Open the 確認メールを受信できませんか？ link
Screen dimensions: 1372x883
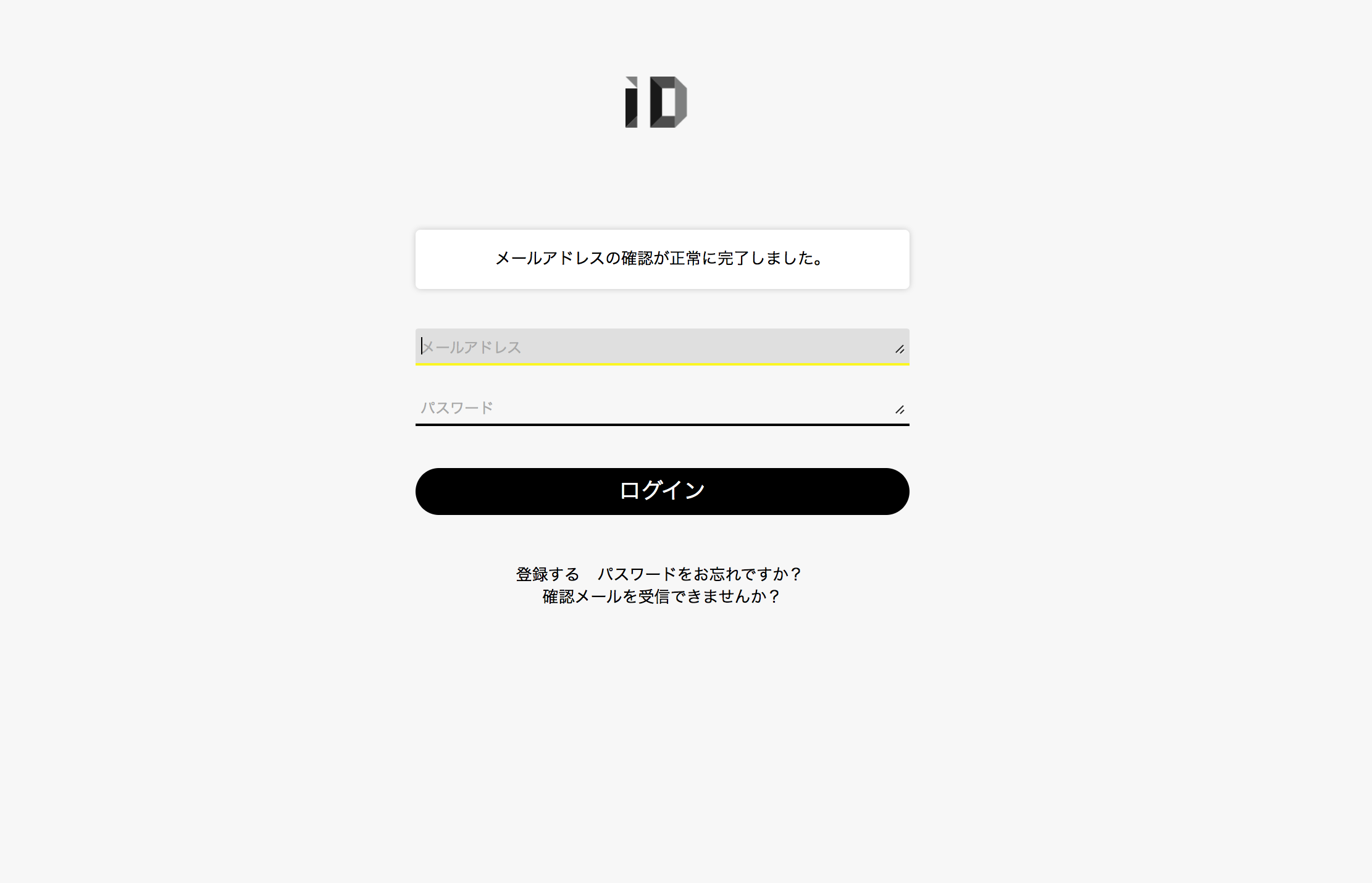(x=661, y=596)
